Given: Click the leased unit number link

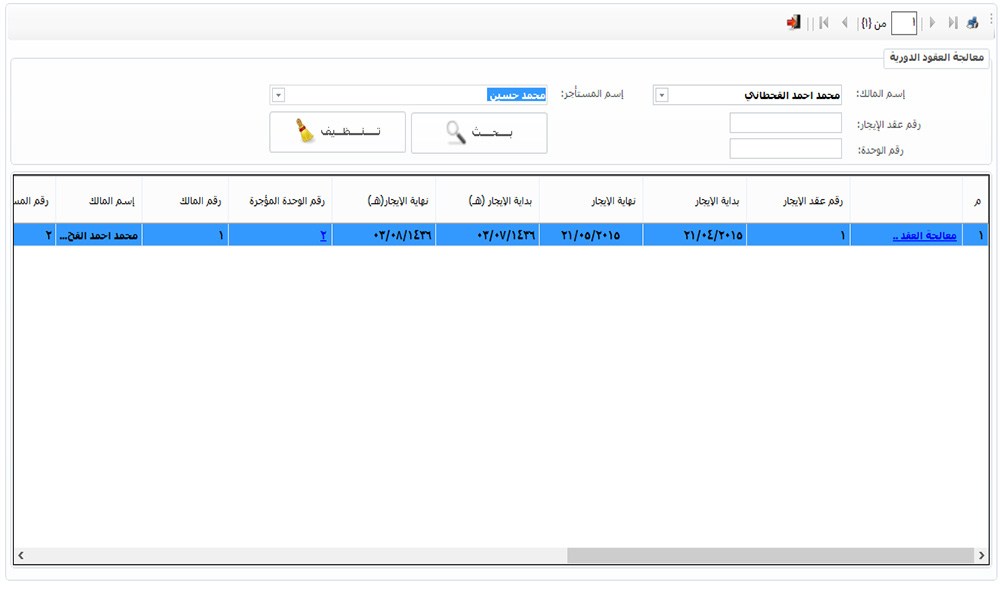Looking at the screenshot, I should pos(323,236).
